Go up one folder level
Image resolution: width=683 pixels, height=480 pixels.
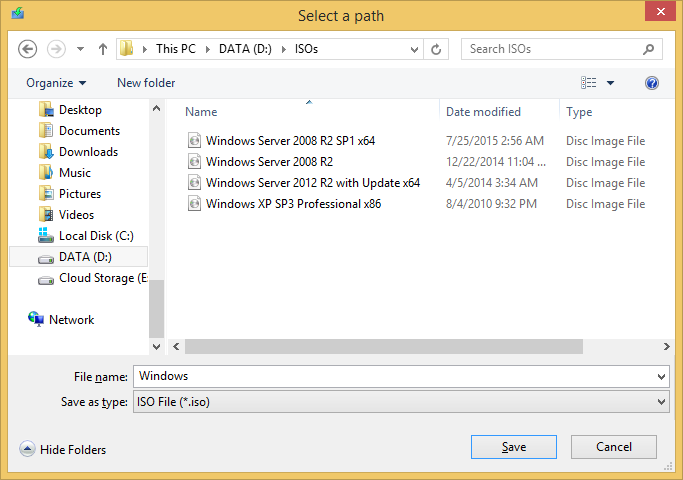[x=103, y=49]
